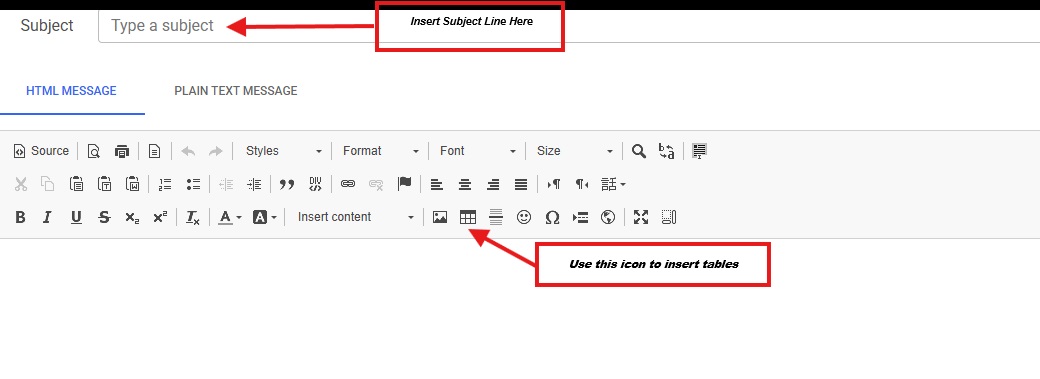
Task: Click the Source button
Action: (41, 151)
